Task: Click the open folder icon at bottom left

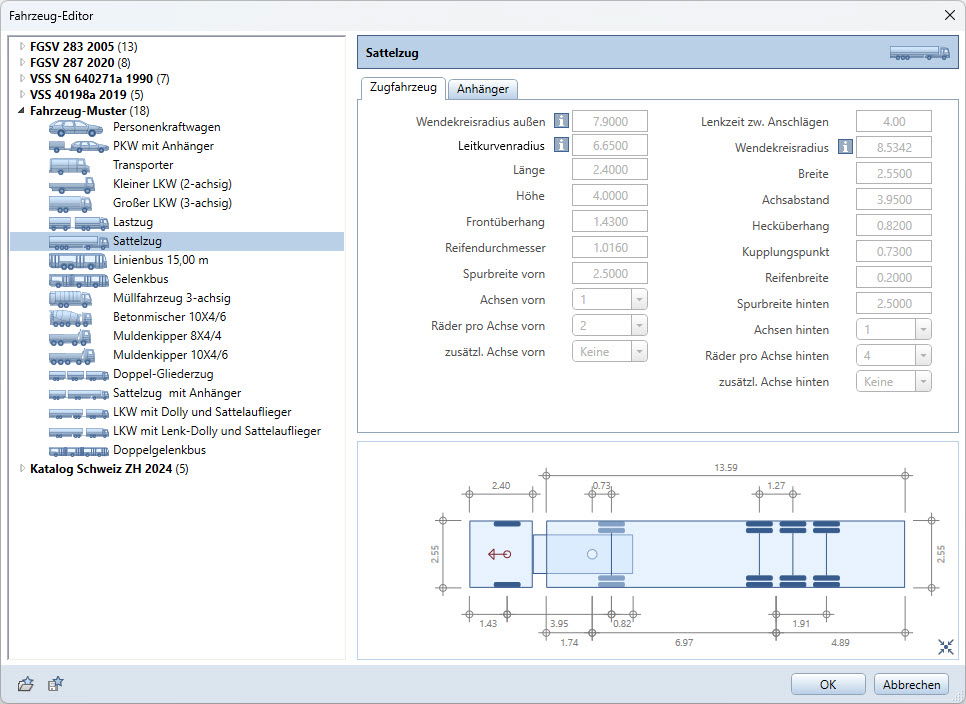Action: [26, 684]
